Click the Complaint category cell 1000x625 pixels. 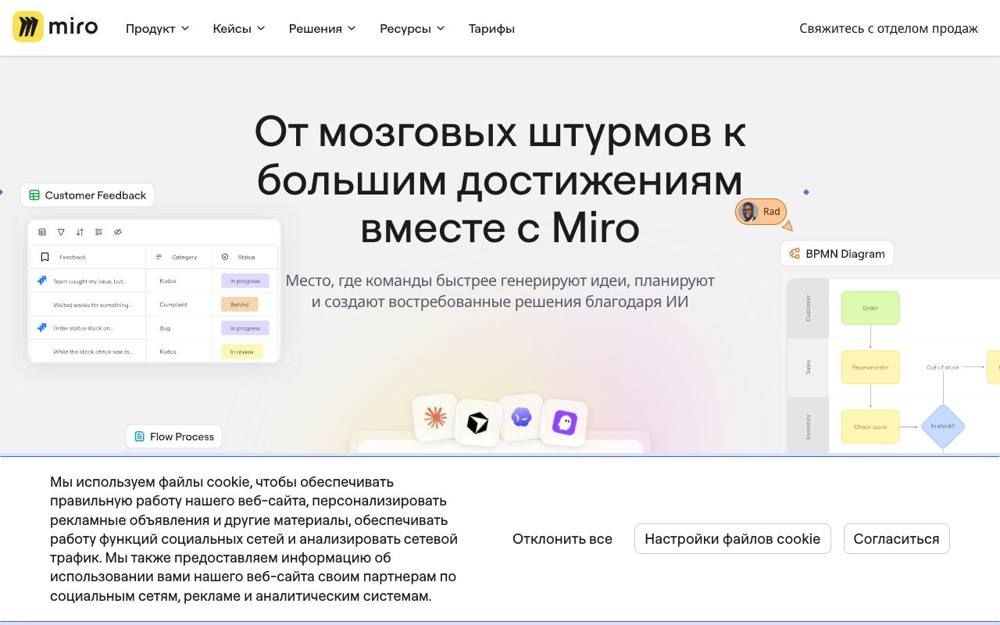tap(173, 305)
